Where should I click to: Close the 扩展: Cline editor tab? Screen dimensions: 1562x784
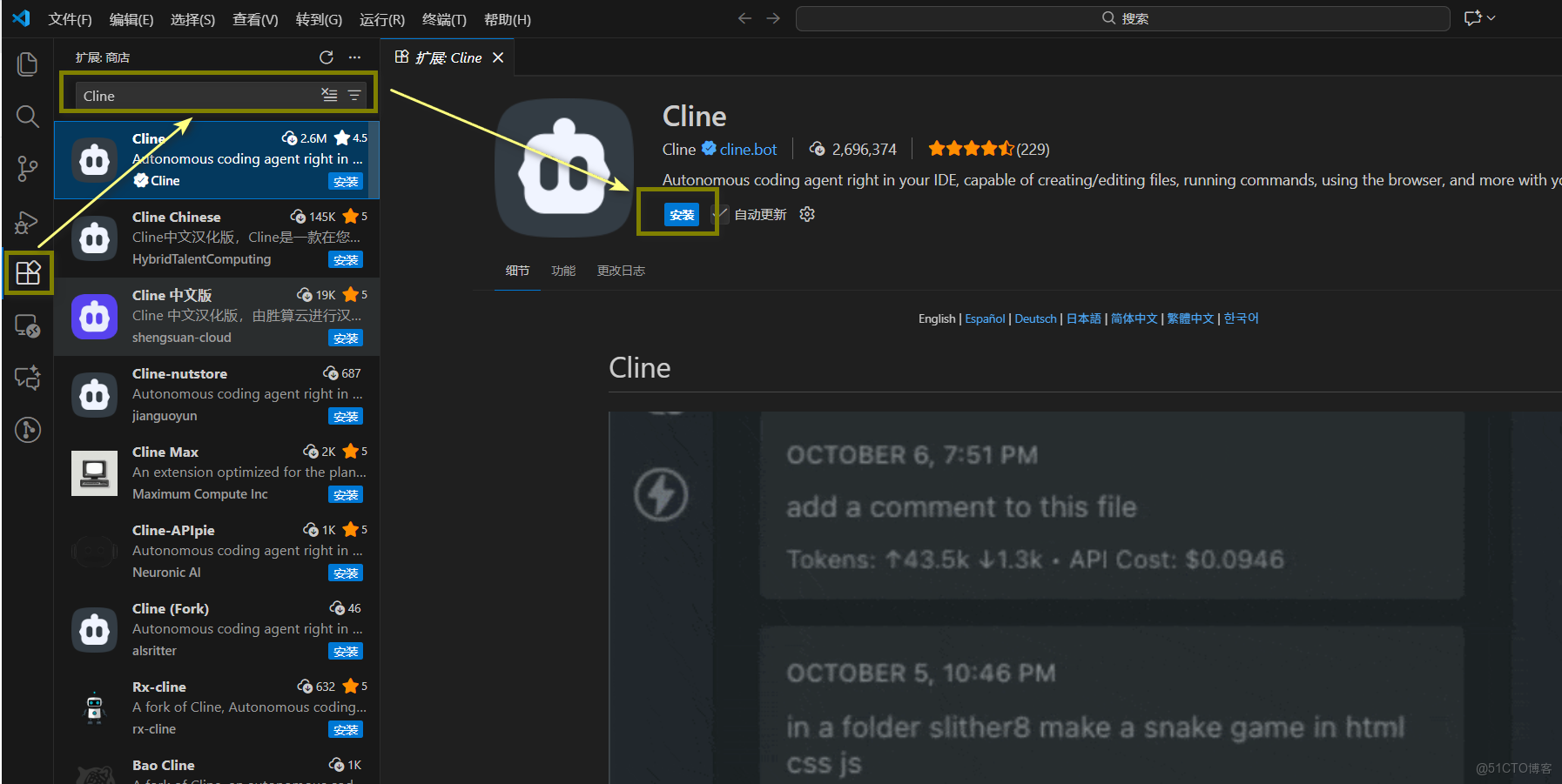point(498,57)
